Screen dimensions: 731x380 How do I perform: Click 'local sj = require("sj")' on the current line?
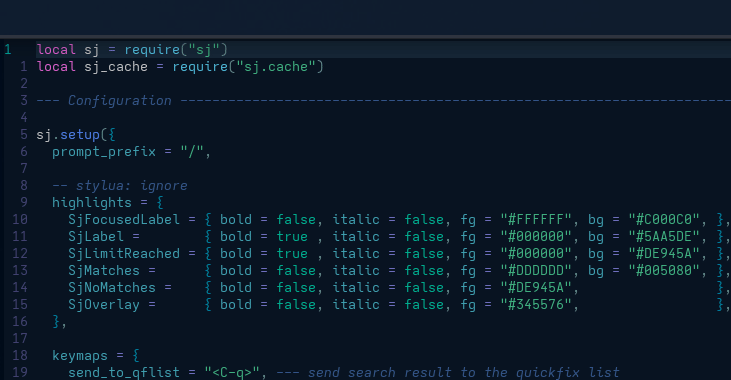coord(132,49)
